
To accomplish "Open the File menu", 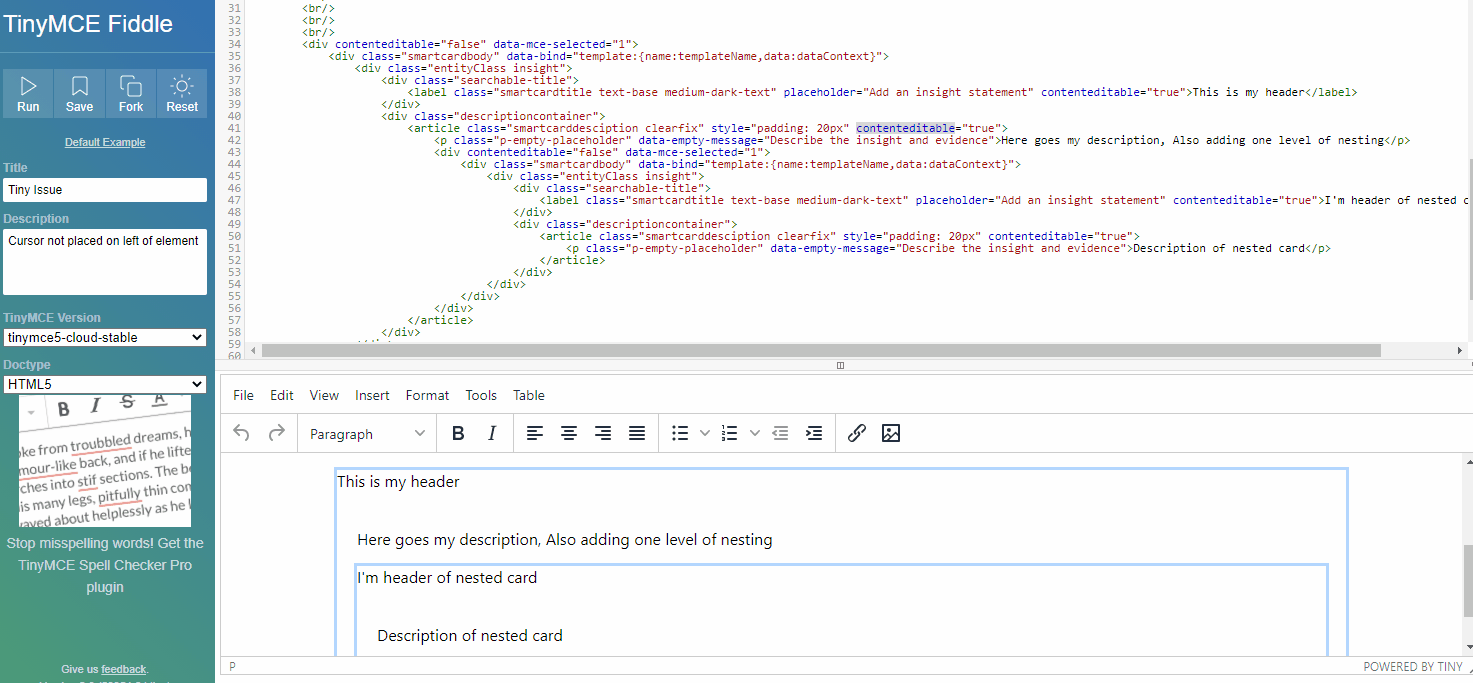I will tap(243, 395).
